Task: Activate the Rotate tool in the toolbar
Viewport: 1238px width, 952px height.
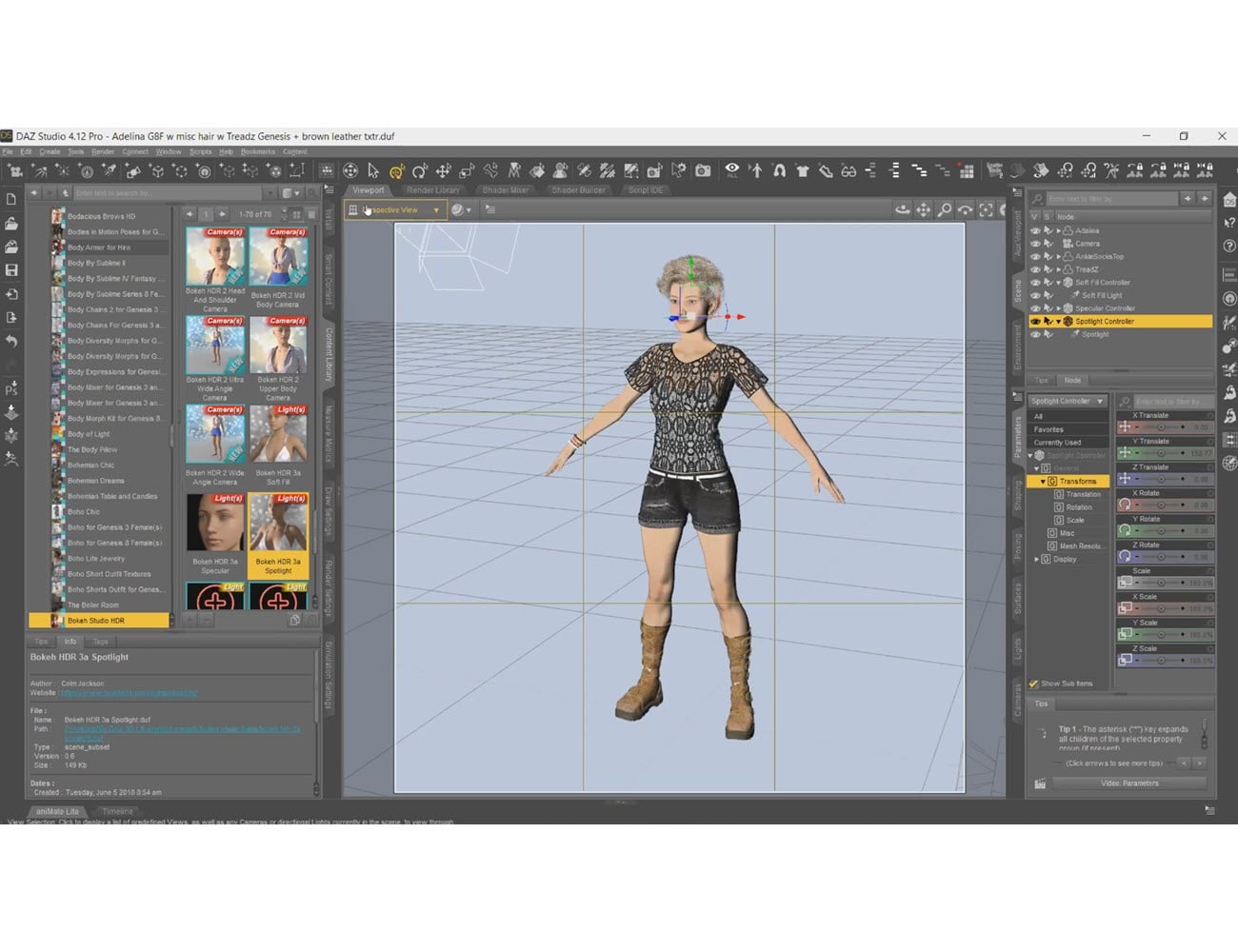Action: point(420,171)
